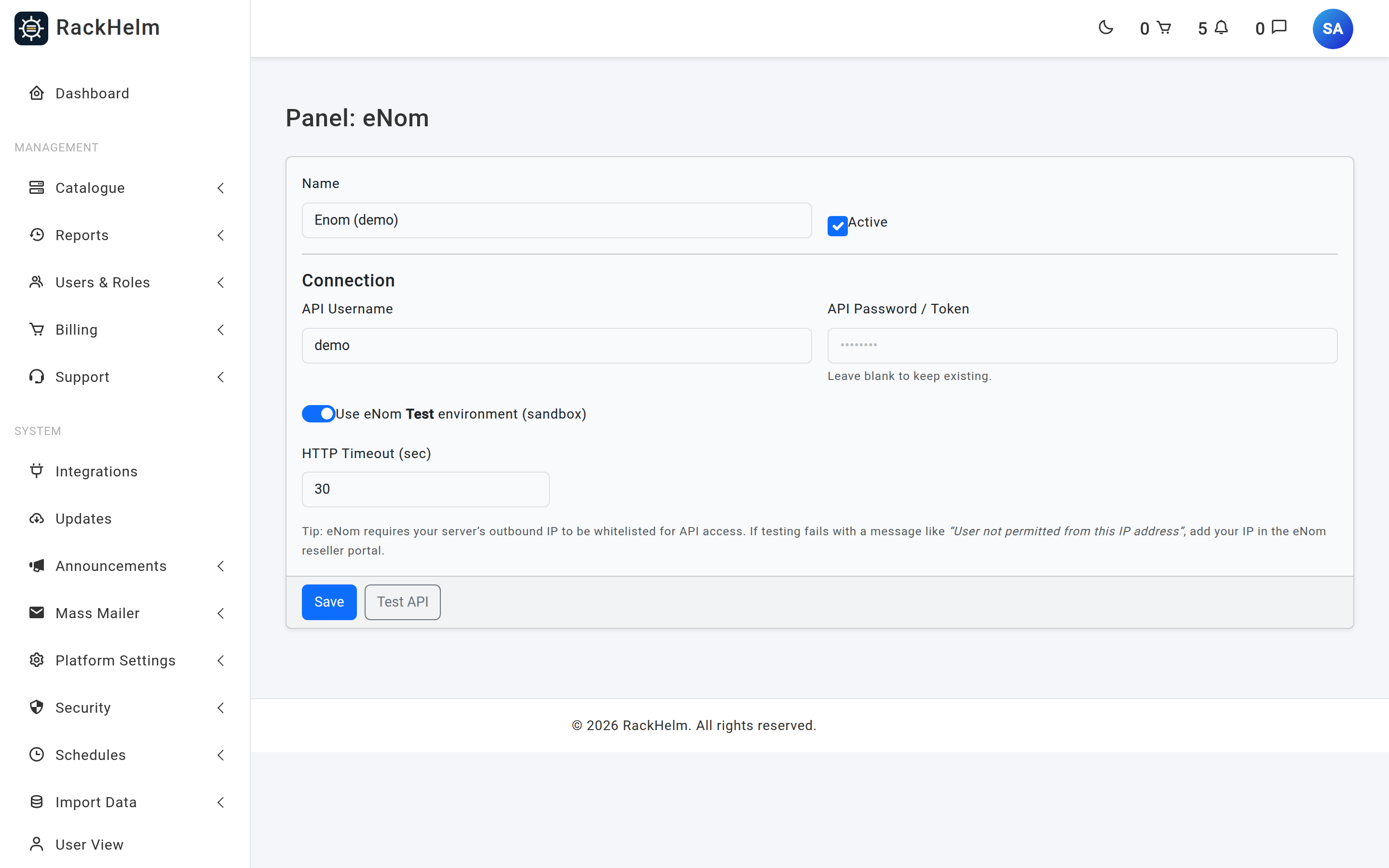Click the Dashboard home icon

pos(37,93)
